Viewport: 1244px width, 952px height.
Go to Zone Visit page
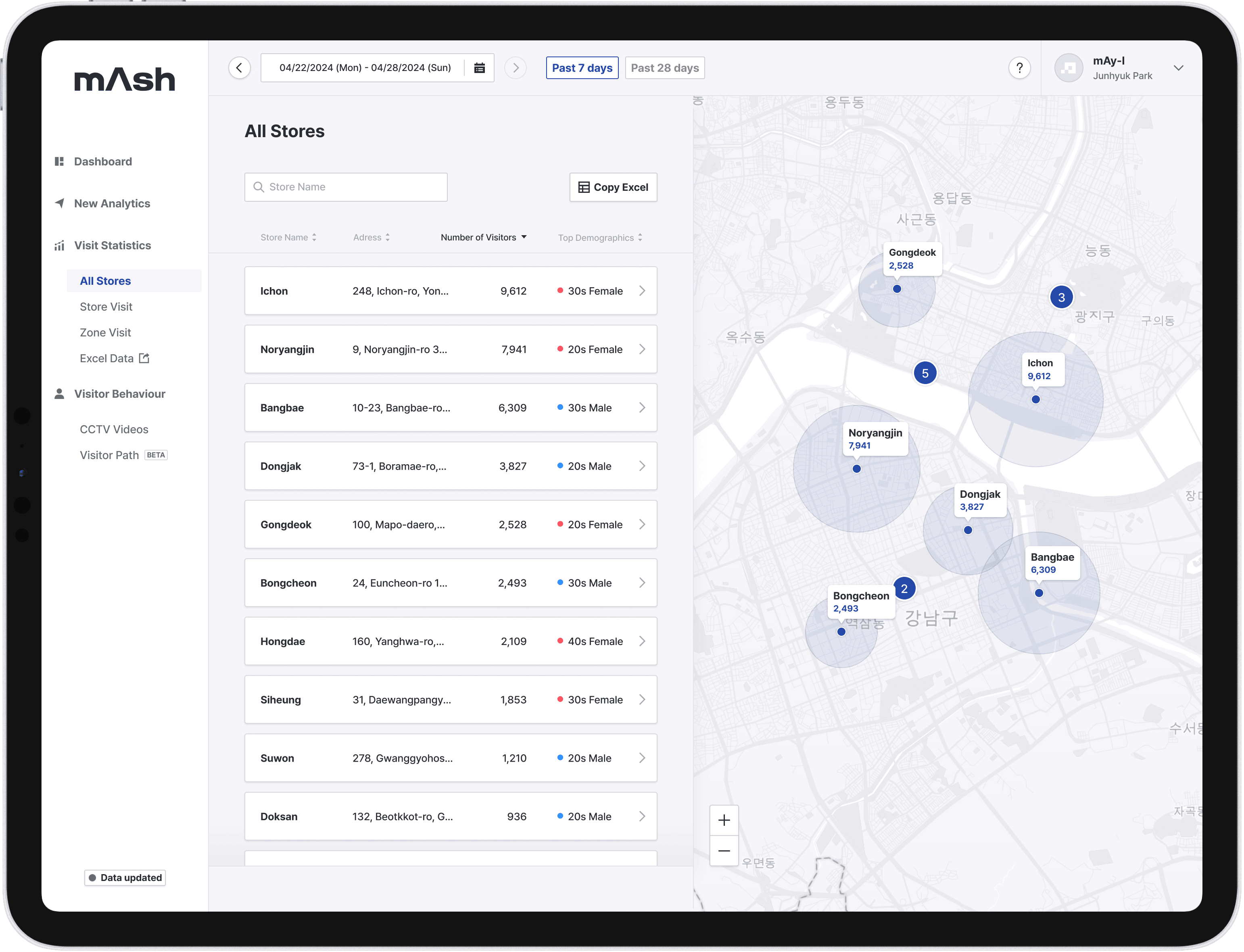[105, 333]
